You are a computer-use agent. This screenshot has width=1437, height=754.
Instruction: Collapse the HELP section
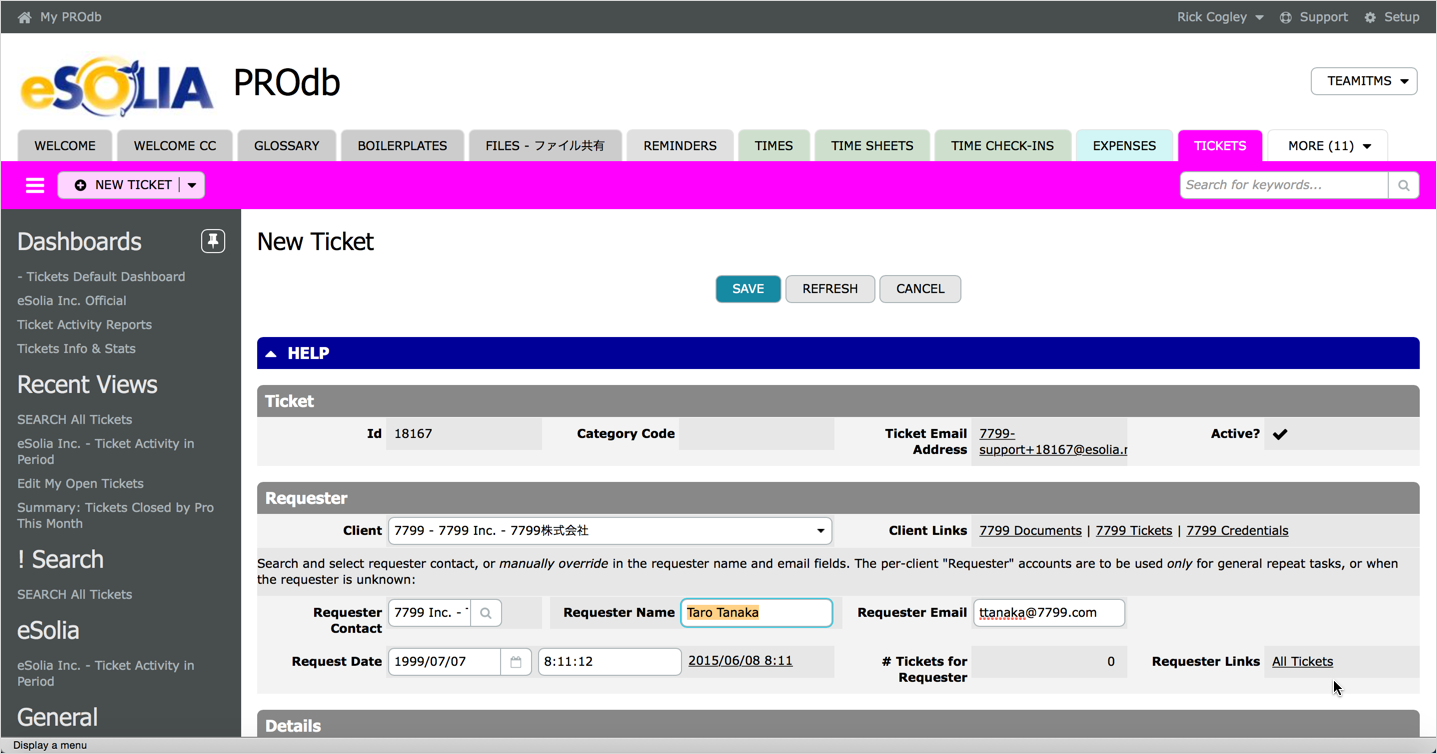point(271,353)
